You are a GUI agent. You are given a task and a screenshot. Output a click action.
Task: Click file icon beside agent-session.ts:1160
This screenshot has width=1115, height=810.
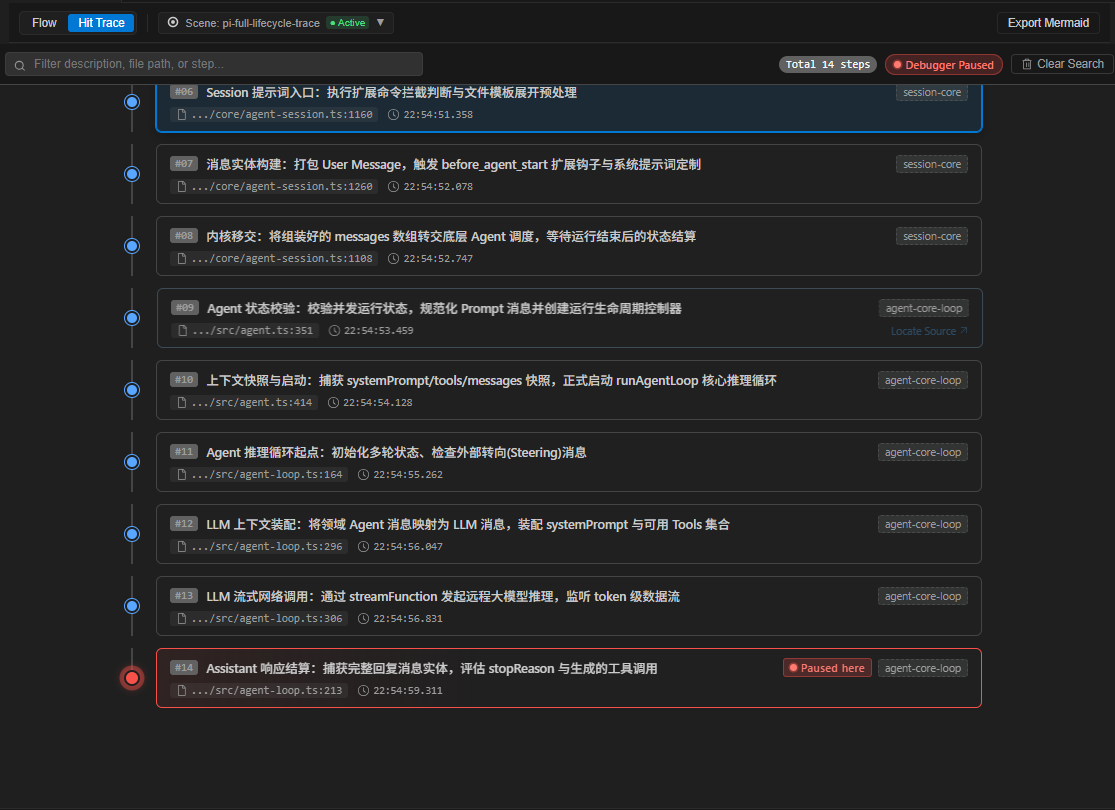click(x=181, y=114)
